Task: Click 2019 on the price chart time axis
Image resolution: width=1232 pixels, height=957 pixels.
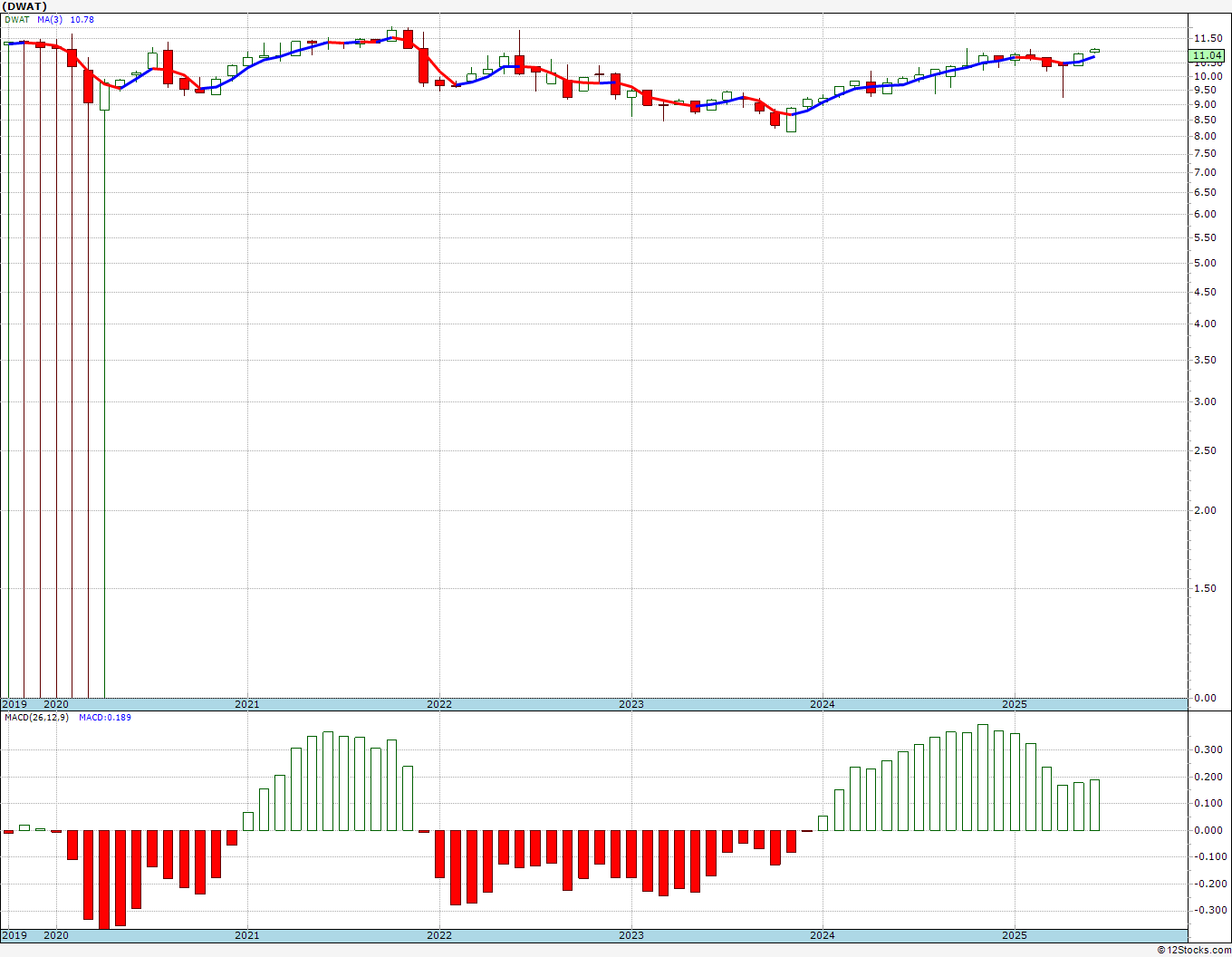Action: click(x=14, y=704)
